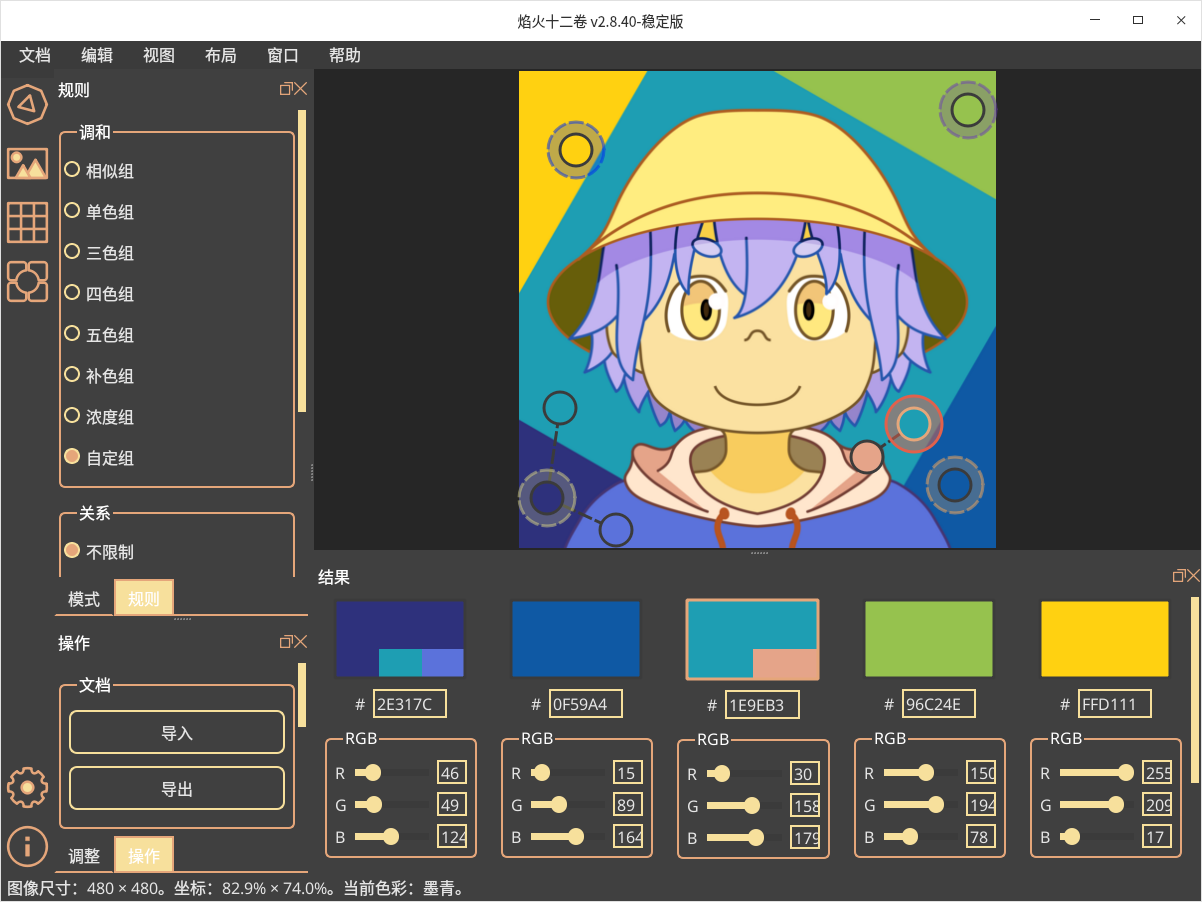Click the color wheel icon in sidebar
1202x902 pixels.
(x=28, y=103)
